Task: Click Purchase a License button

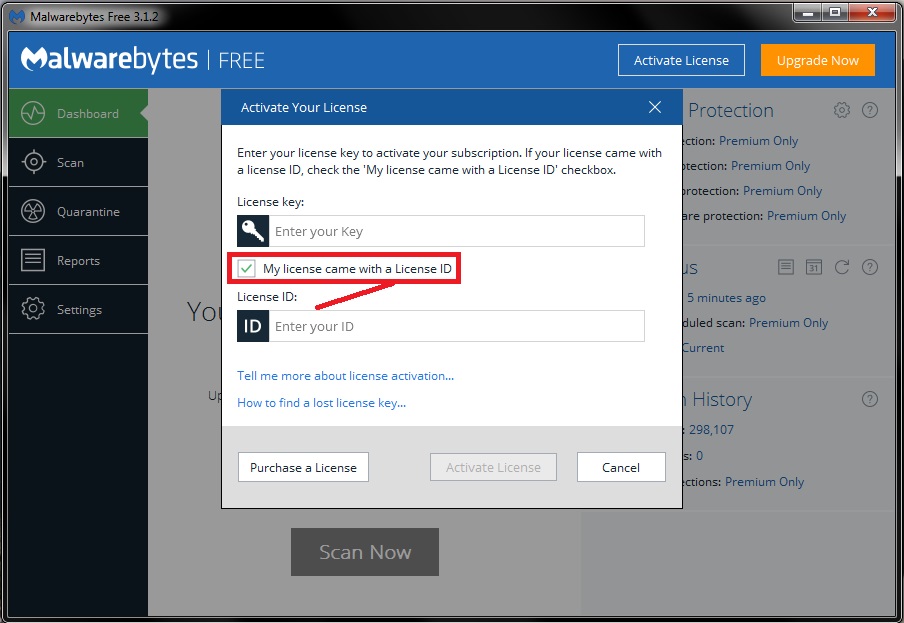Action: tap(303, 467)
